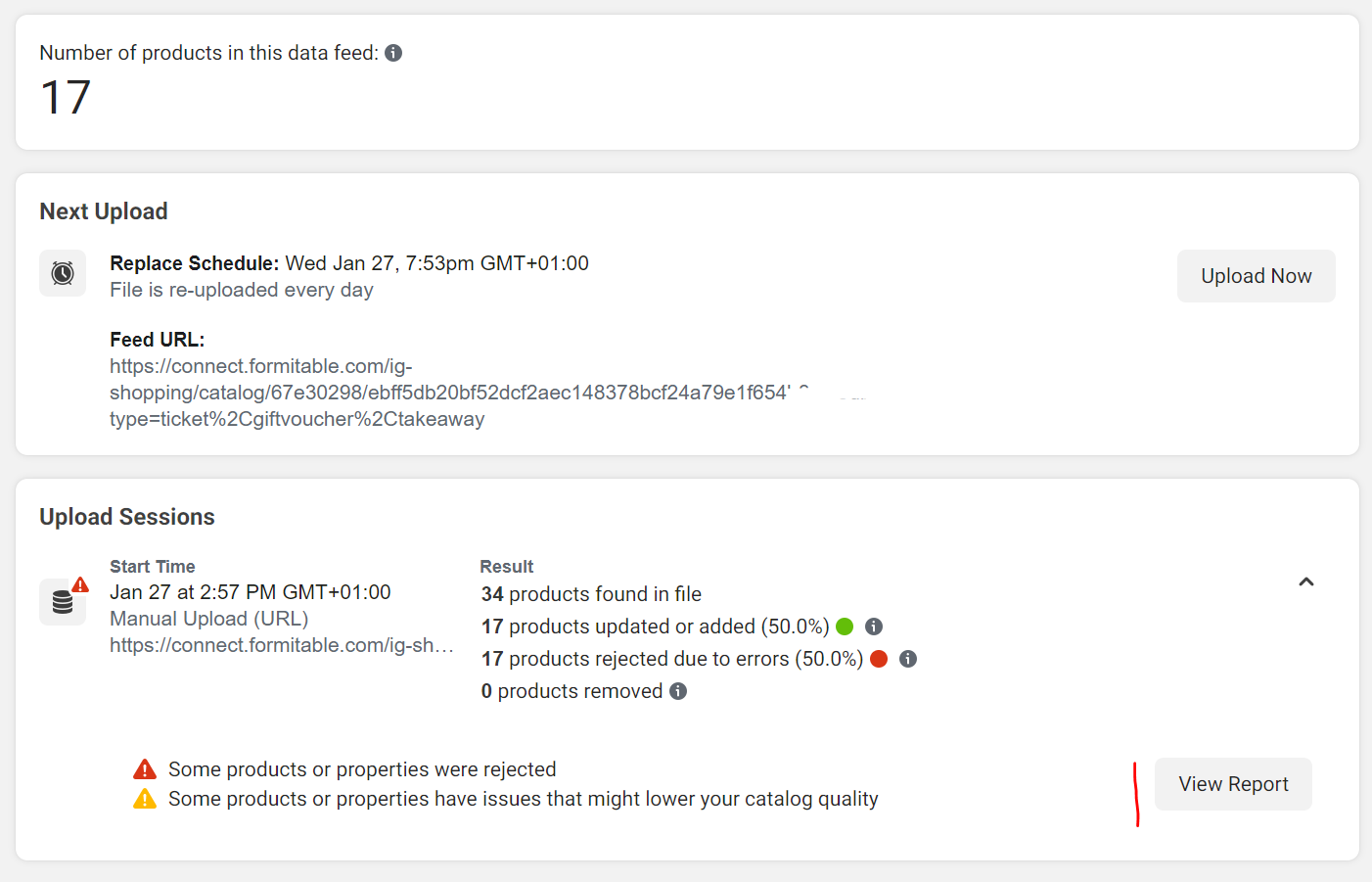Click the catalog quality issues warning message
The width and height of the screenshot is (1372, 882).
click(x=524, y=799)
